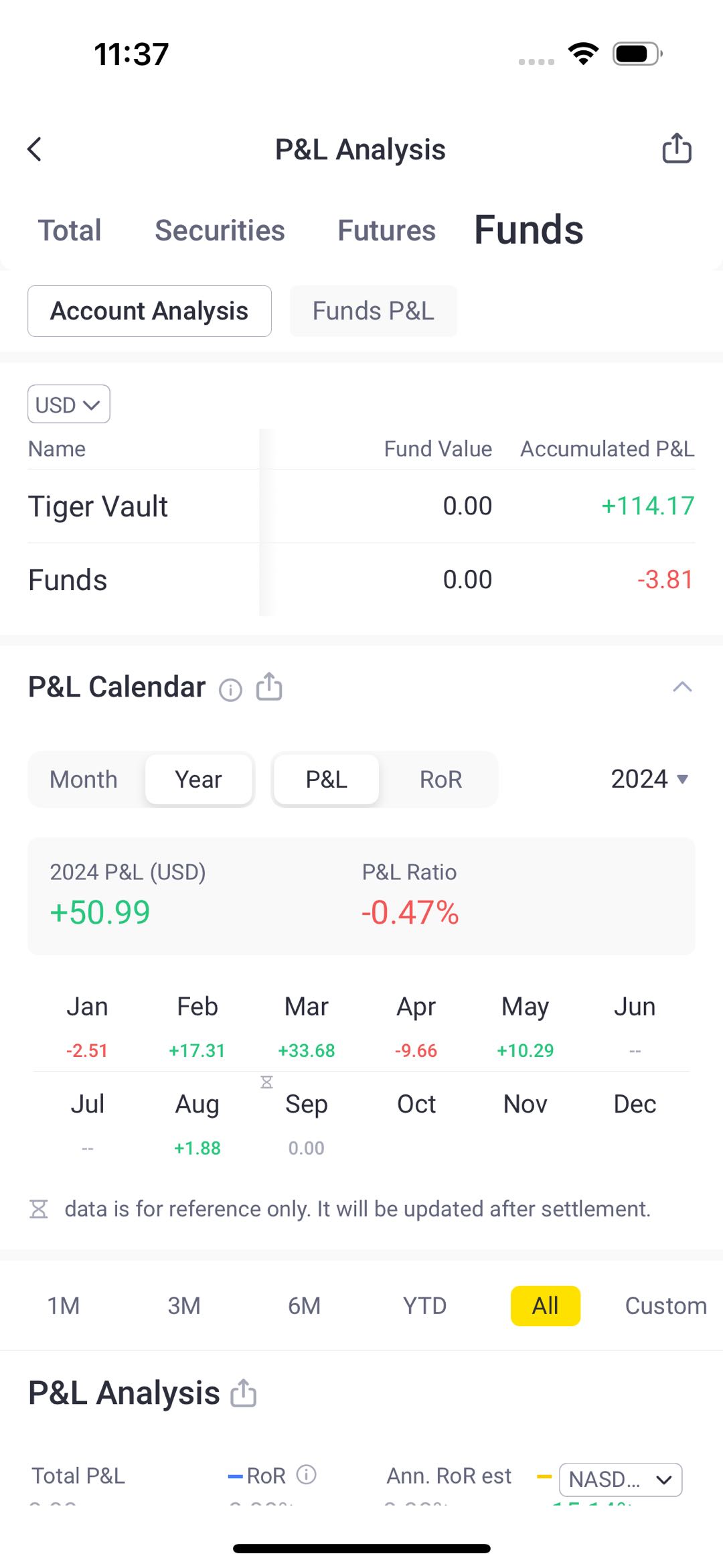This screenshot has height=1568, width=723.
Task: Open the USD currency dropdown
Action: pos(68,405)
